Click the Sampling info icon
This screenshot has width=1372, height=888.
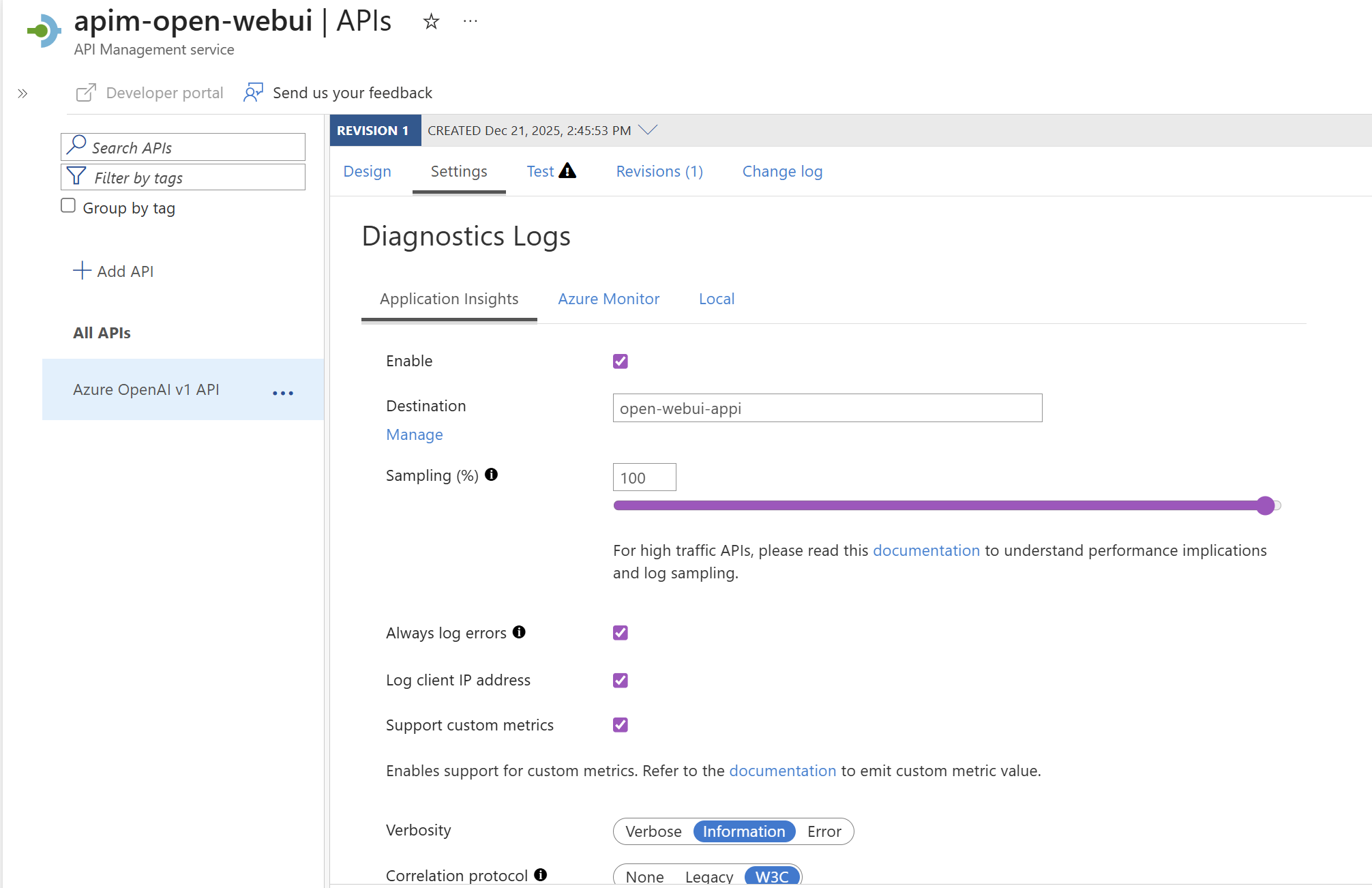tap(491, 475)
